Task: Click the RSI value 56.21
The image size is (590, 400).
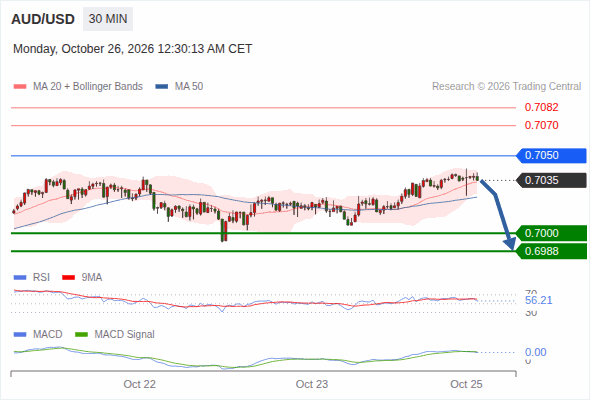Action: coord(539,300)
